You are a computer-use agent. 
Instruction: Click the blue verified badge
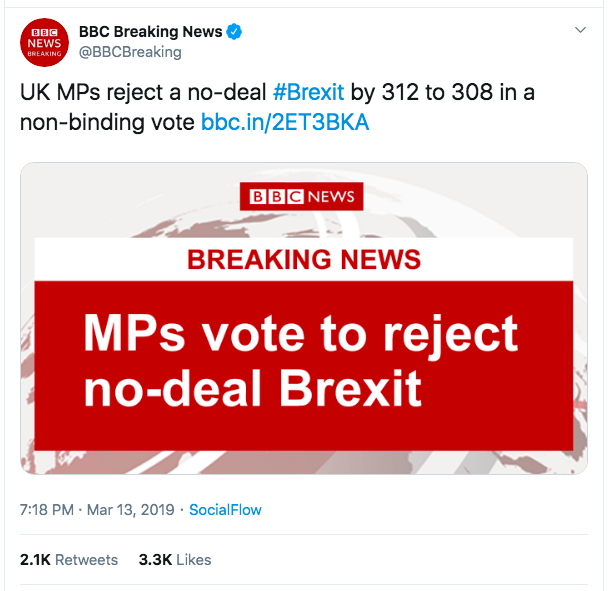235,32
